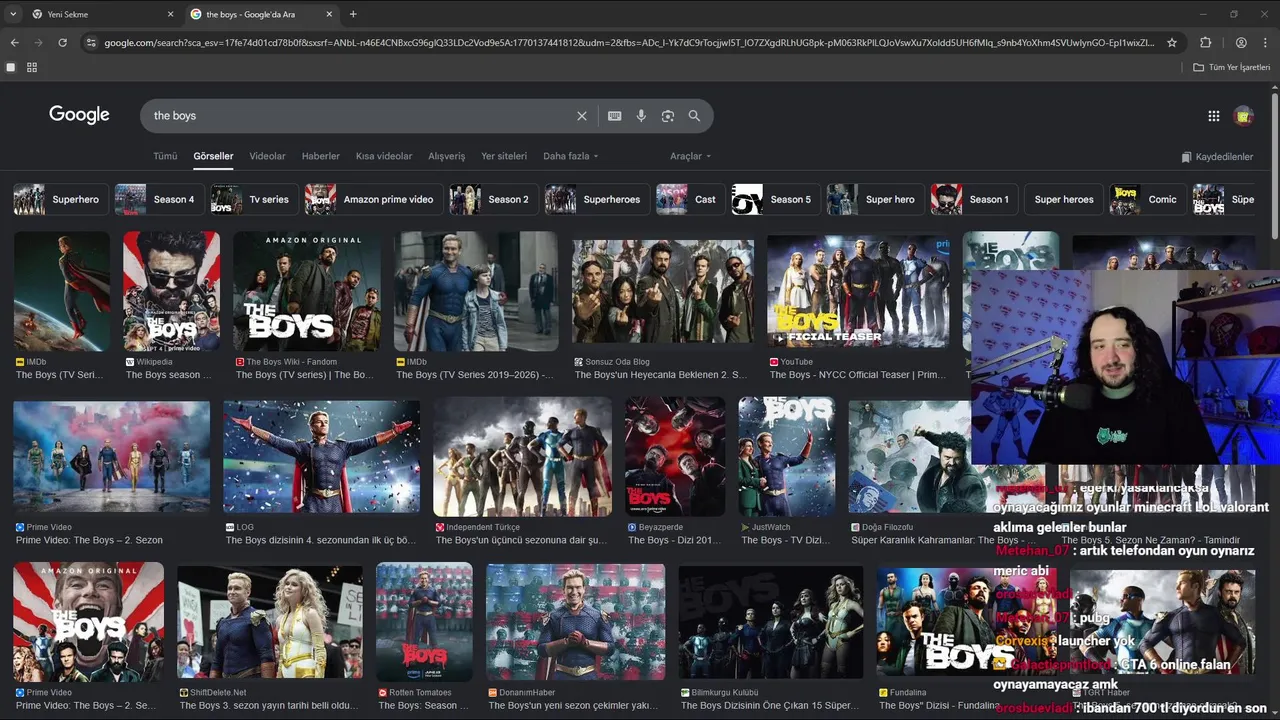Click the browser address bar URL
1280x720 pixels.
(x=629, y=43)
